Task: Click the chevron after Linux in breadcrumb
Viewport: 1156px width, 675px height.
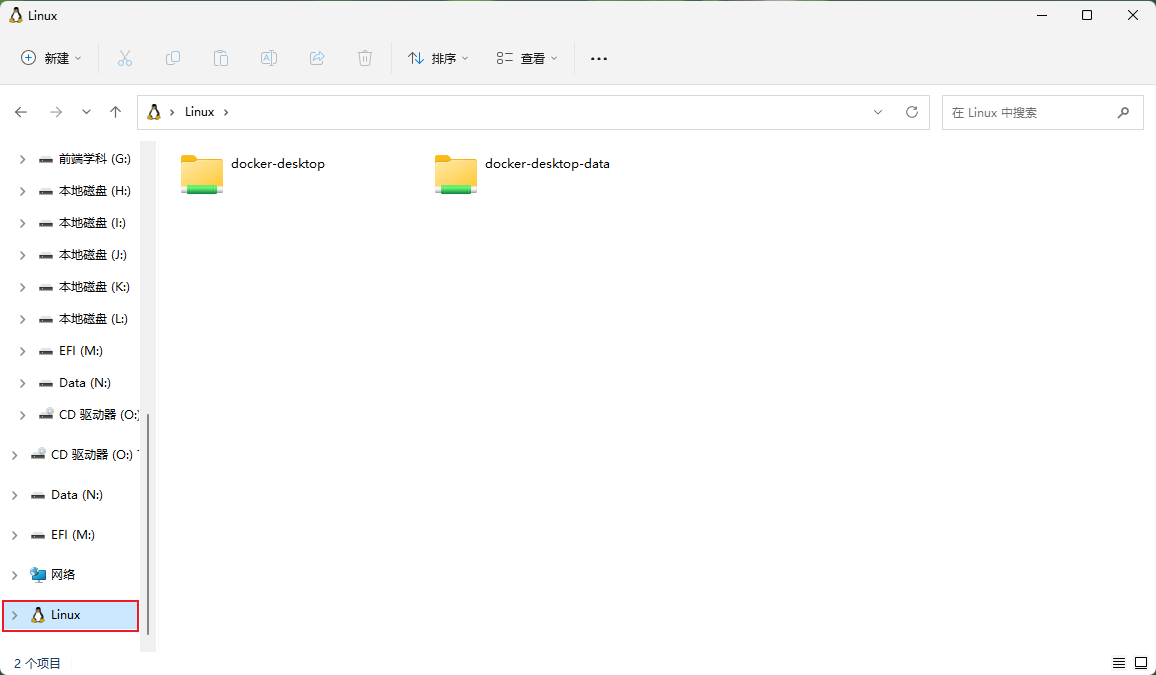Action: (226, 112)
